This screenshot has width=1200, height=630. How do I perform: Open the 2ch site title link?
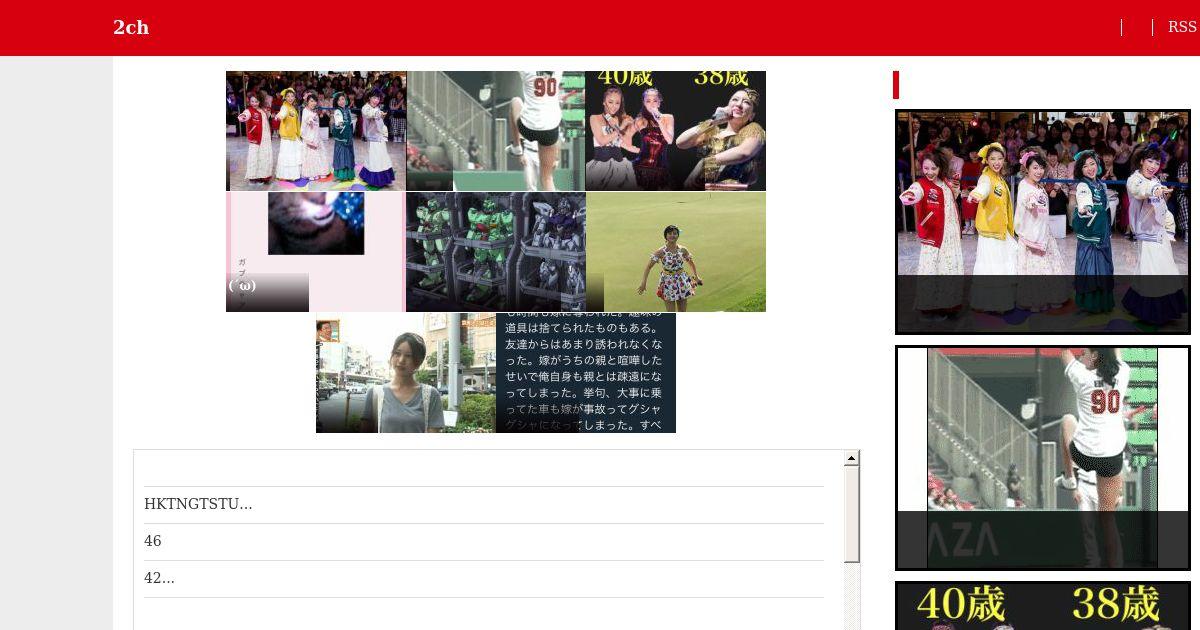tap(131, 28)
